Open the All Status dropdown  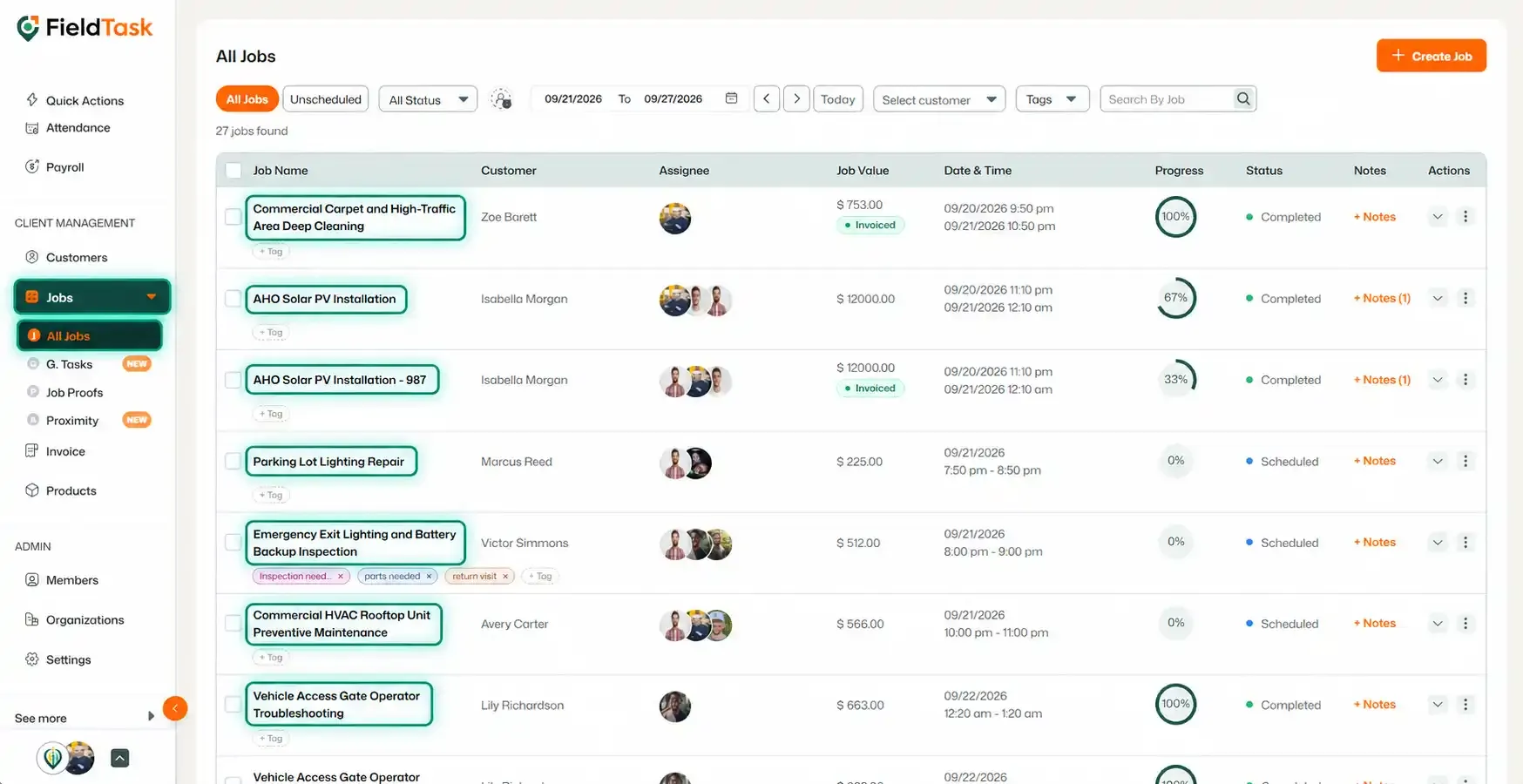(x=428, y=99)
